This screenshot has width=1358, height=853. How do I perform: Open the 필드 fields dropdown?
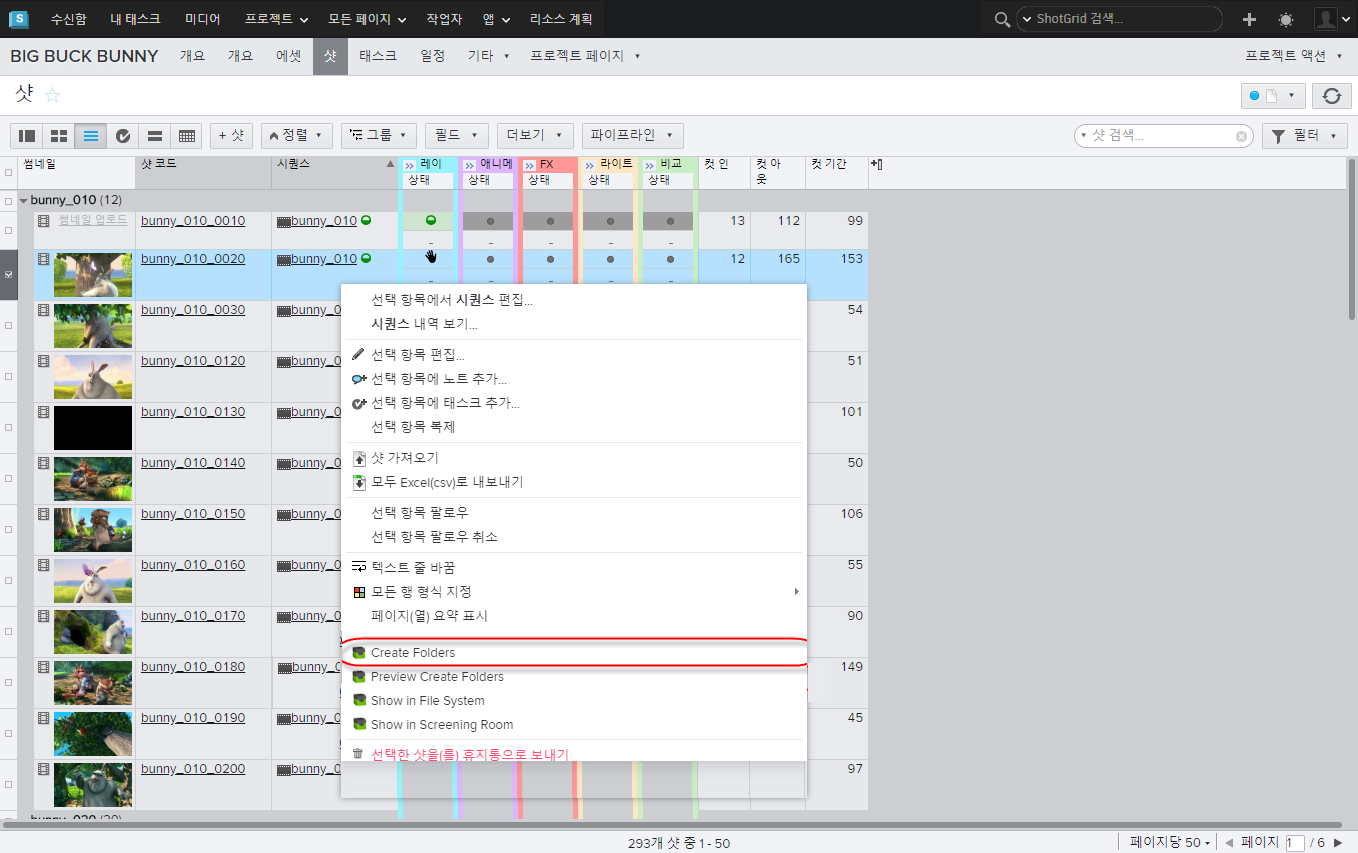point(457,135)
